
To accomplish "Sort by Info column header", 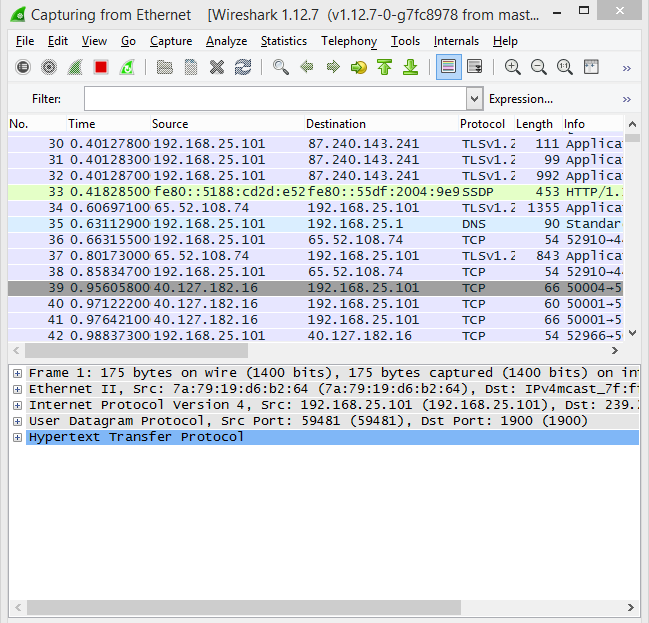I will [x=593, y=124].
